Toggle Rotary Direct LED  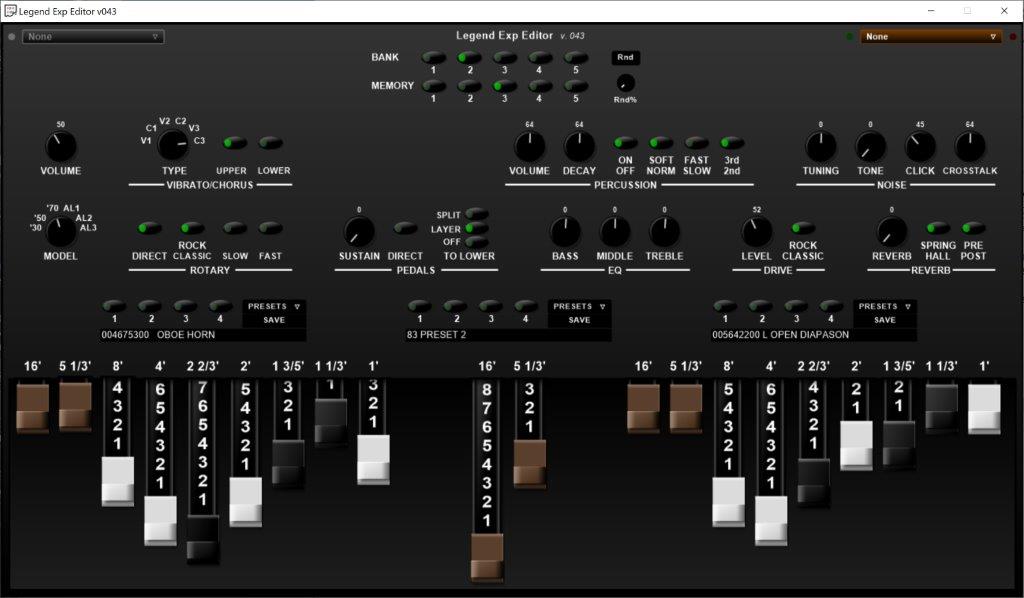(149, 228)
